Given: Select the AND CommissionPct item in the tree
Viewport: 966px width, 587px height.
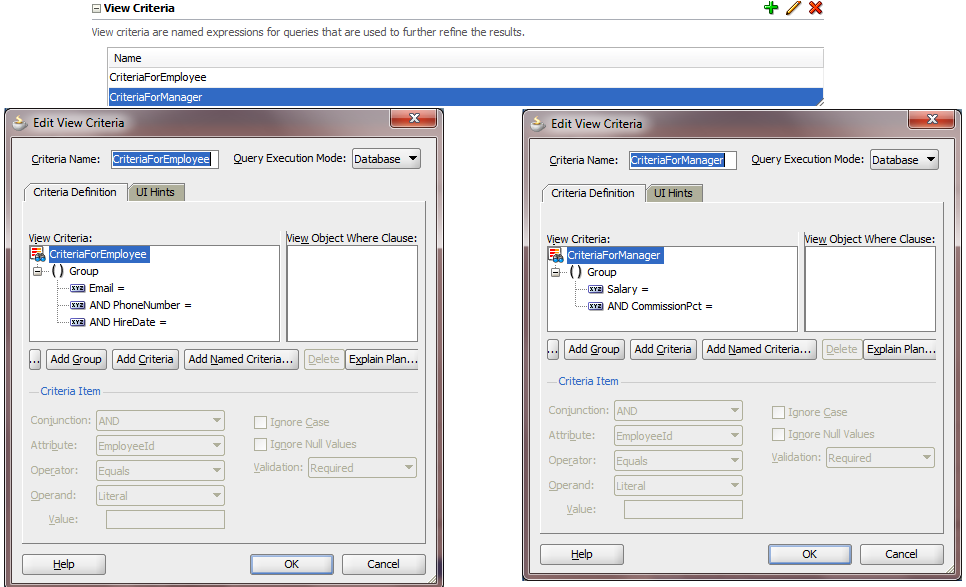Looking at the screenshot, I should (x=660, y=306).
